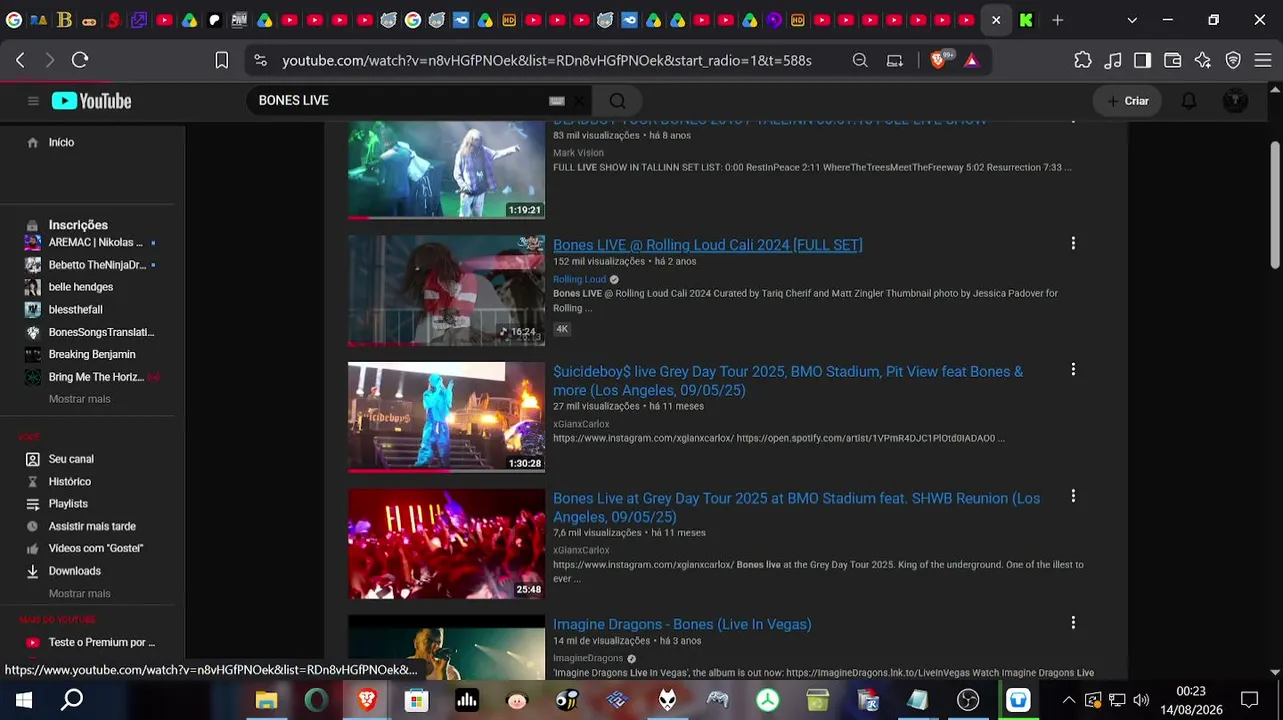Open the YouTube account avatar menu

1235,101
